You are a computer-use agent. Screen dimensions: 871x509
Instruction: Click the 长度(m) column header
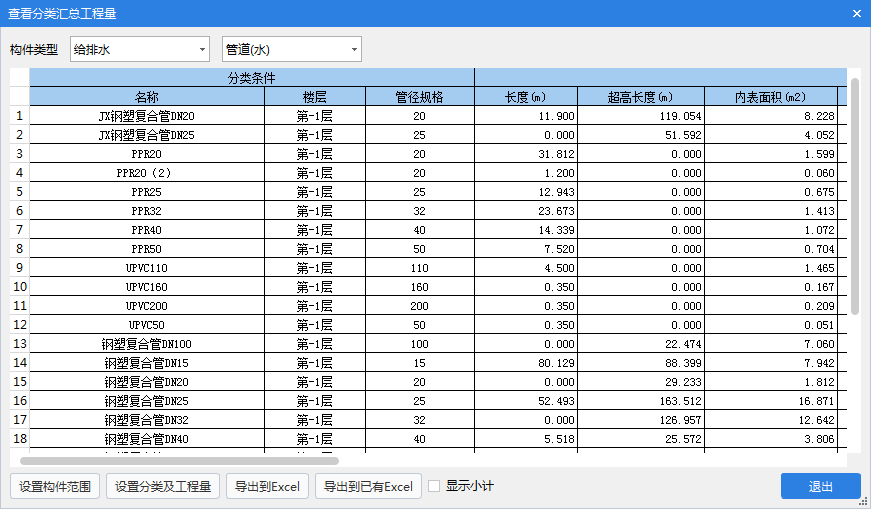pyautogui.click(x=525, y=97)
